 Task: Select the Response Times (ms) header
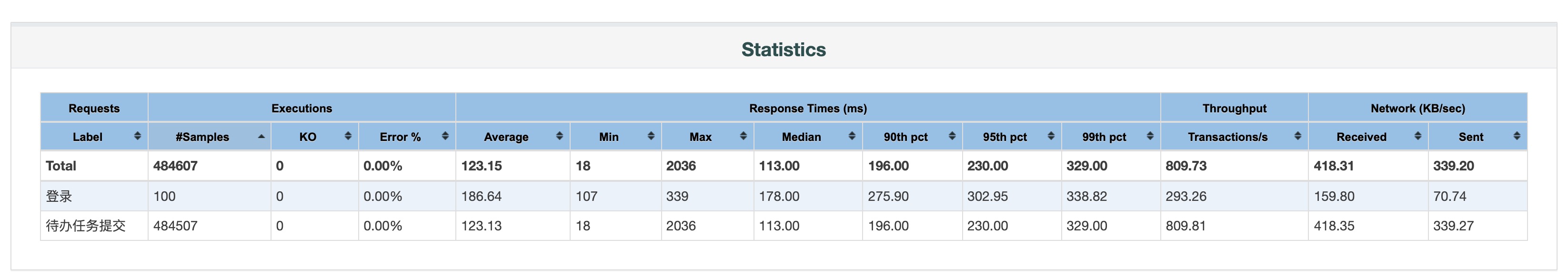pyautogui.click(x=808, y=108)
